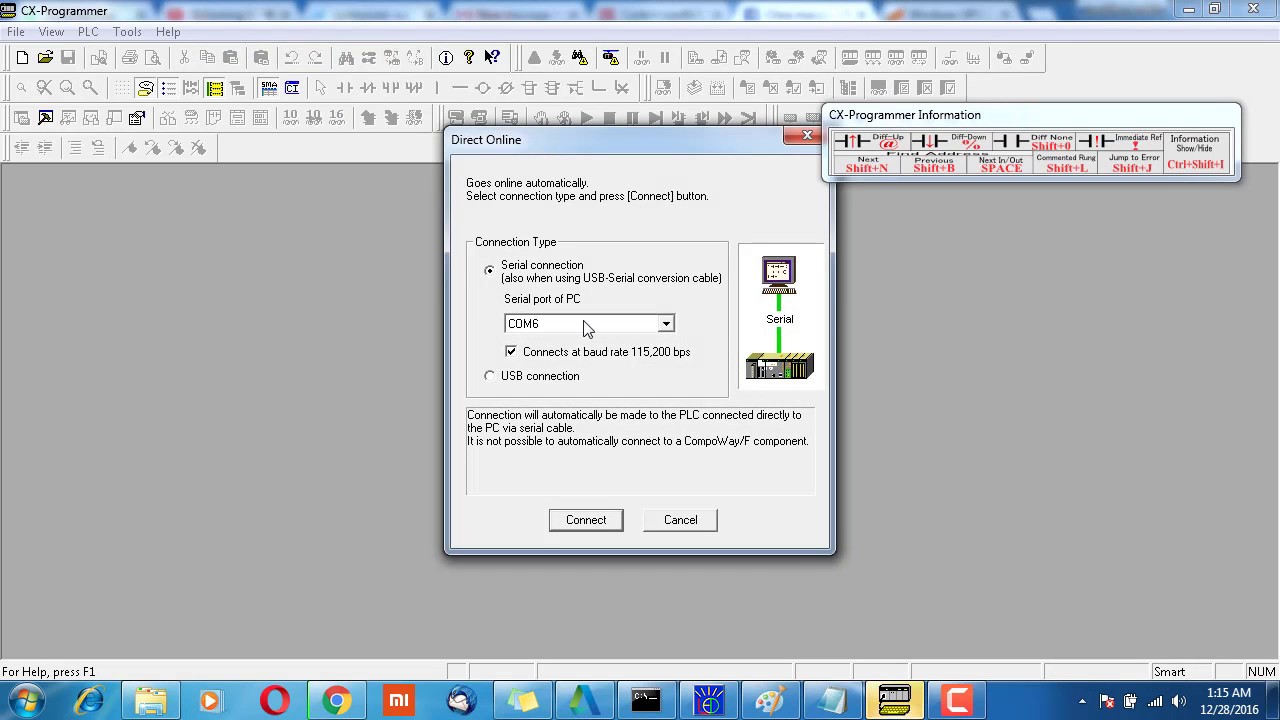
Task: Click the yellow Help question mark icon
Action: click(x=469, y=58)
